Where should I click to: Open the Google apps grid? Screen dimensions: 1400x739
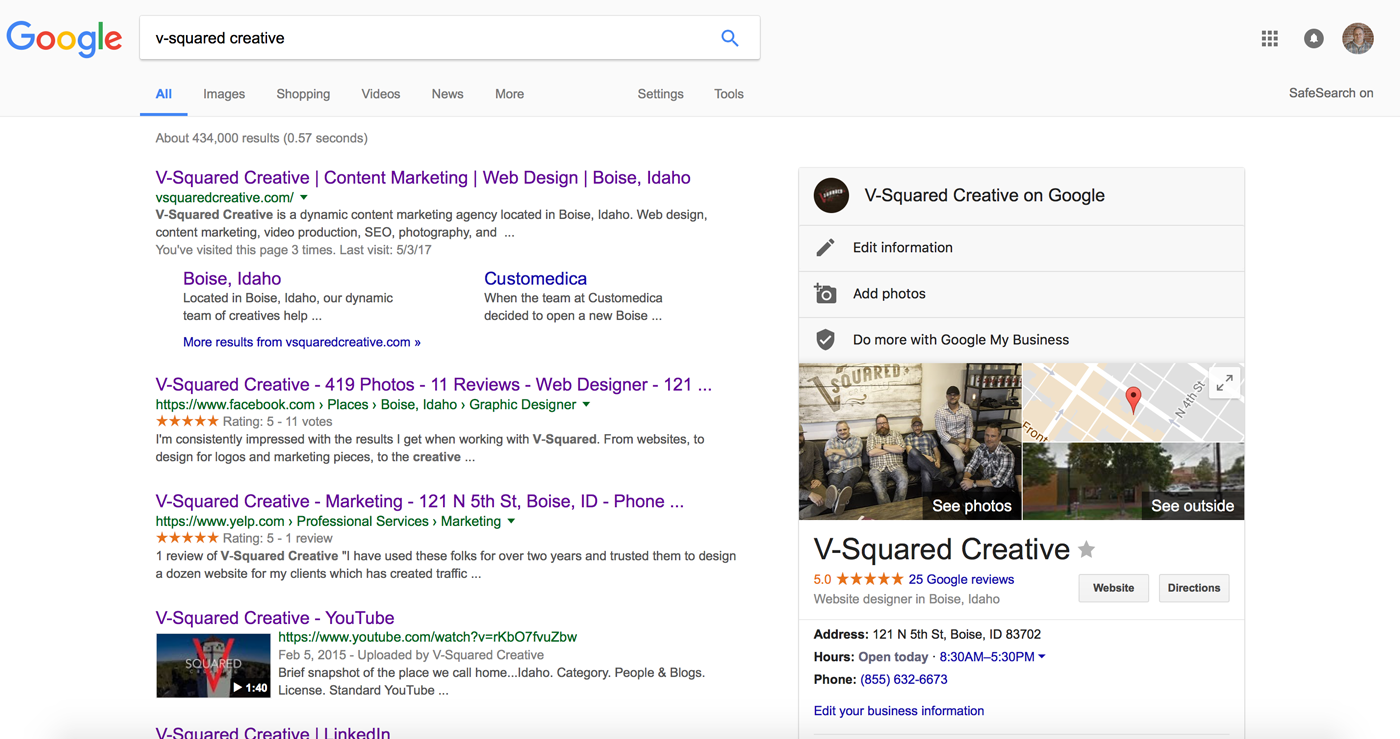pos(1270,38)
